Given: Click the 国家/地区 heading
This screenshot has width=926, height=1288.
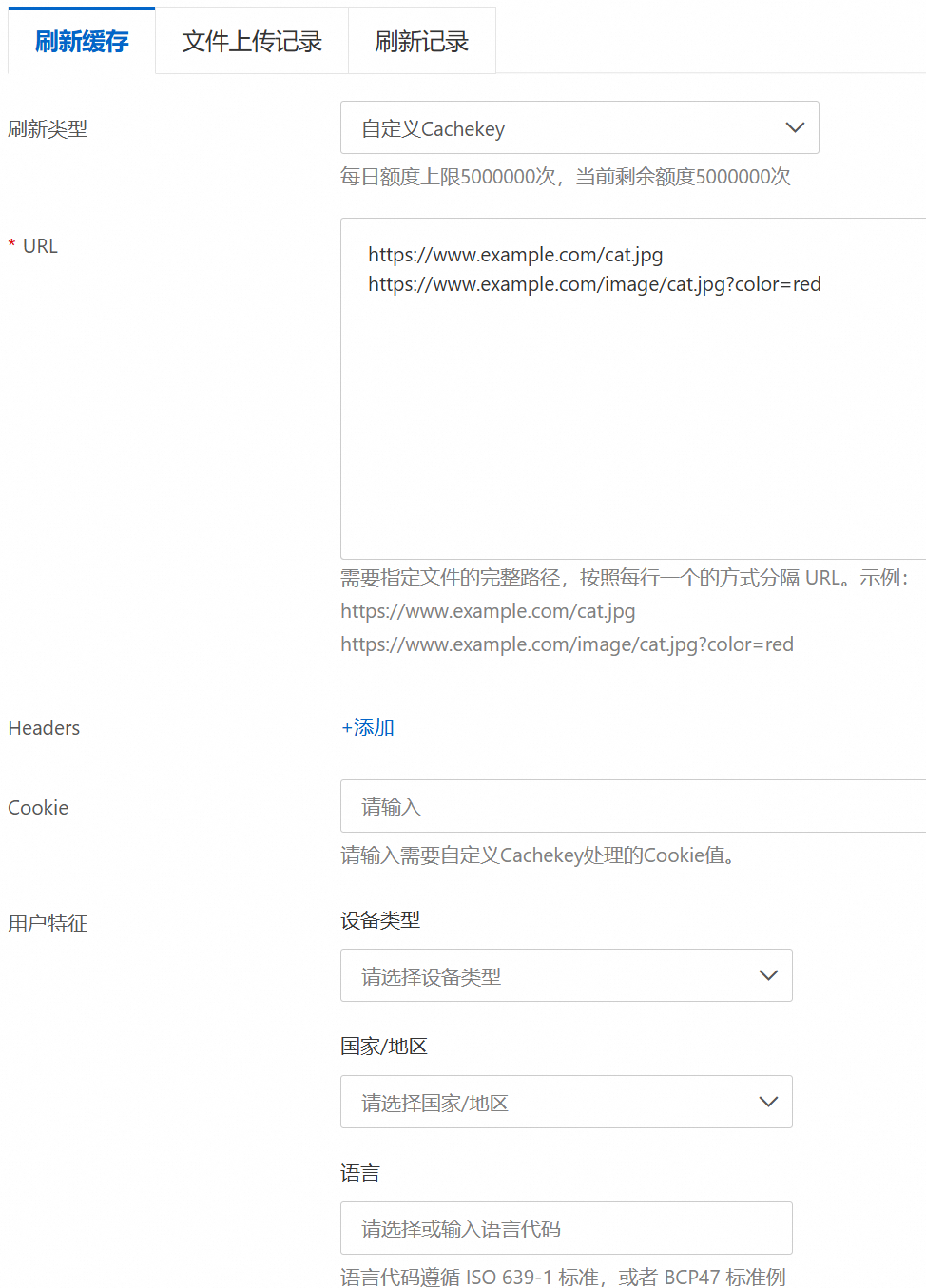Looking at the screenshot, I should pos(384,1047).
